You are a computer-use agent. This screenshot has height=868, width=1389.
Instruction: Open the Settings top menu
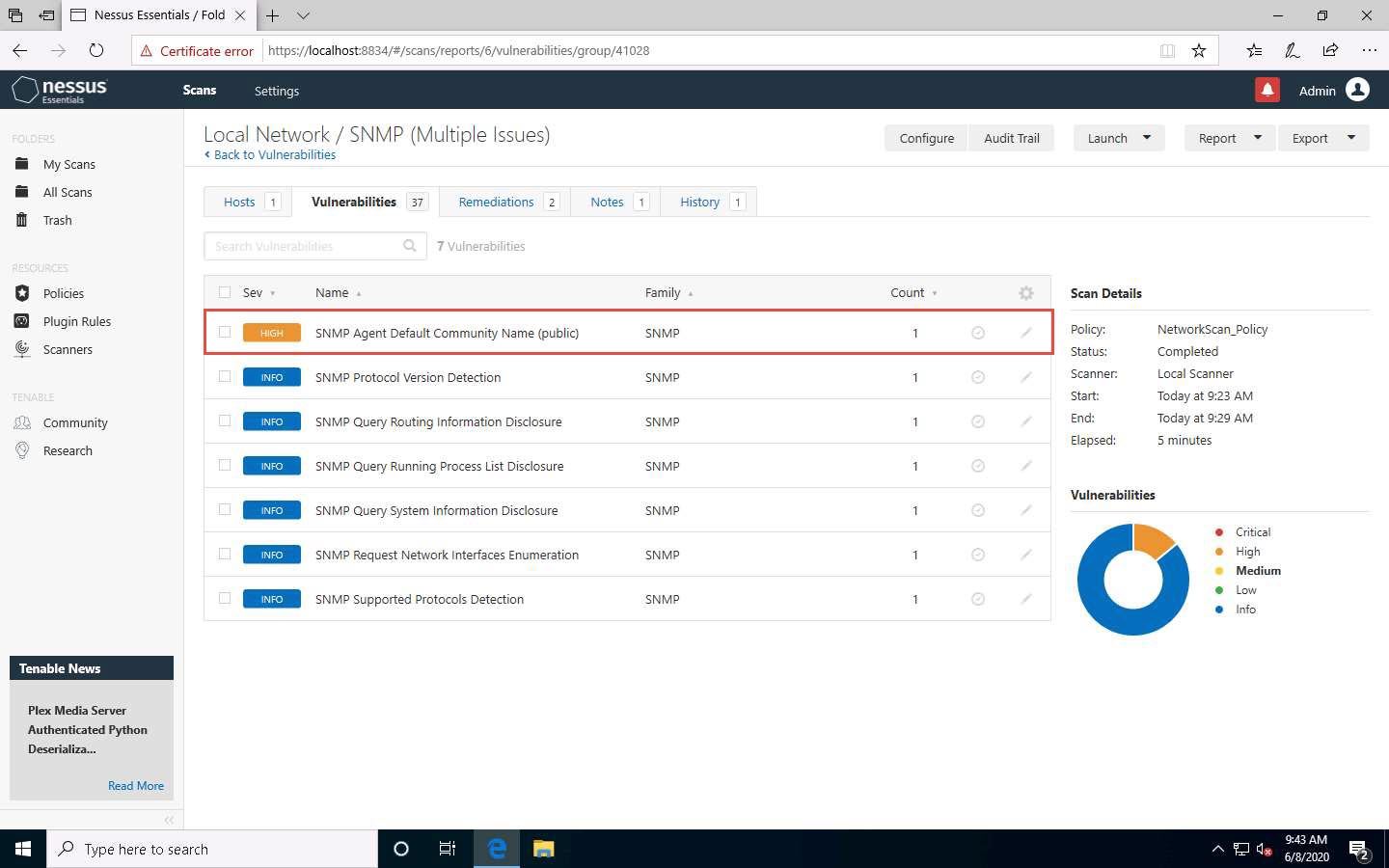pyautogui.click(x=277, y=91)
